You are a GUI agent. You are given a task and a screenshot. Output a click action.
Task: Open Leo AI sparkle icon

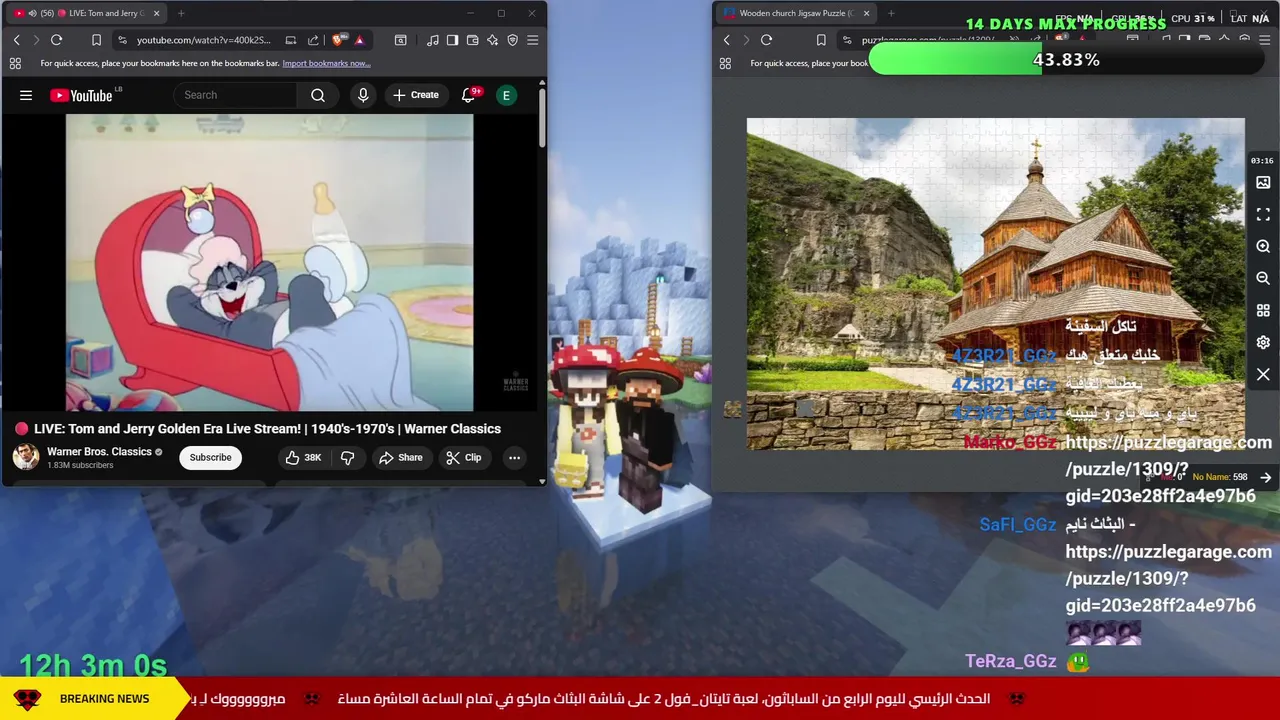coord(492,40)
